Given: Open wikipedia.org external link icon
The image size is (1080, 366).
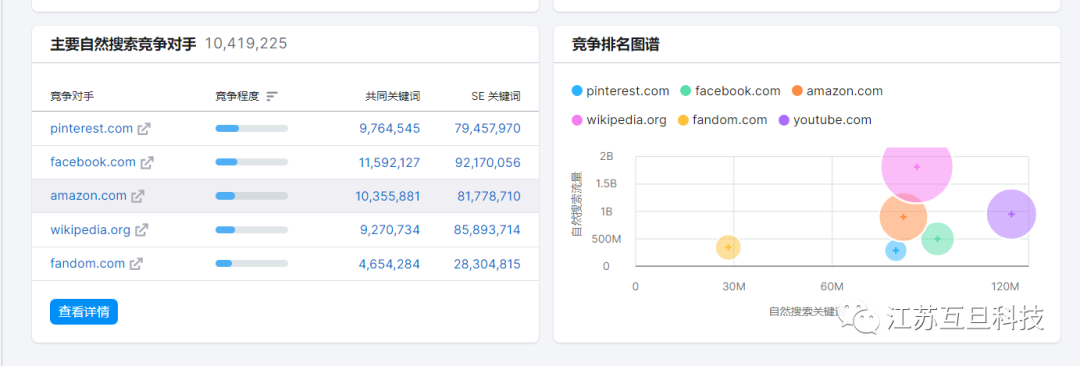Looking at the screenshot, I should pyautogui.click(x=142, y=230).
